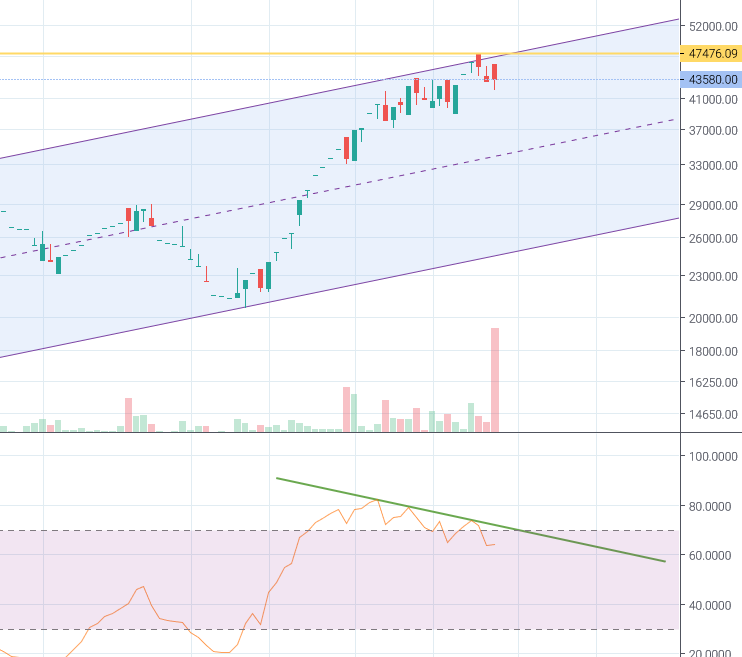Click the 52000.00 price axis label

[713, 27]
